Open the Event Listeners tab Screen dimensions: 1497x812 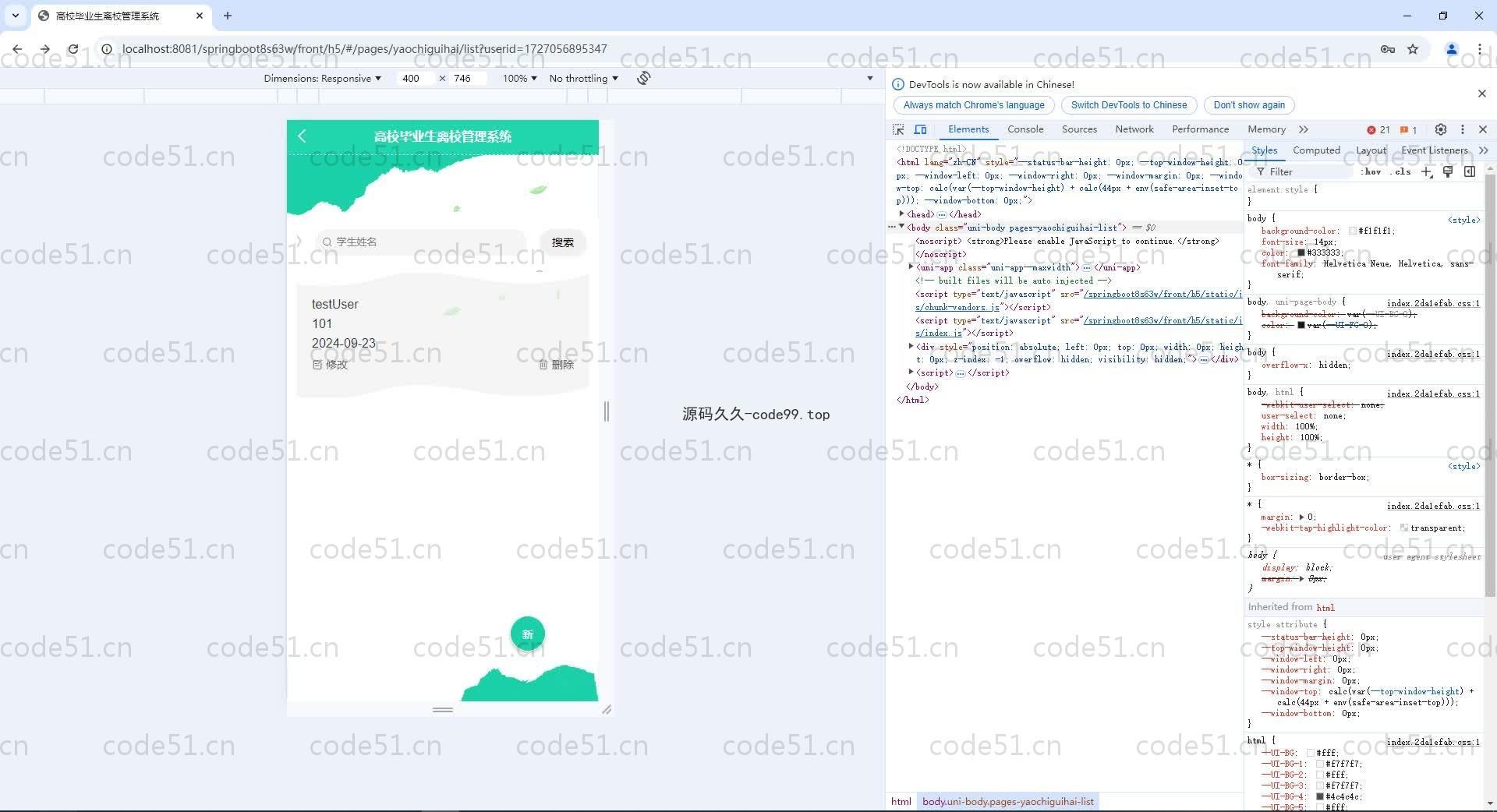point(1434,150)
